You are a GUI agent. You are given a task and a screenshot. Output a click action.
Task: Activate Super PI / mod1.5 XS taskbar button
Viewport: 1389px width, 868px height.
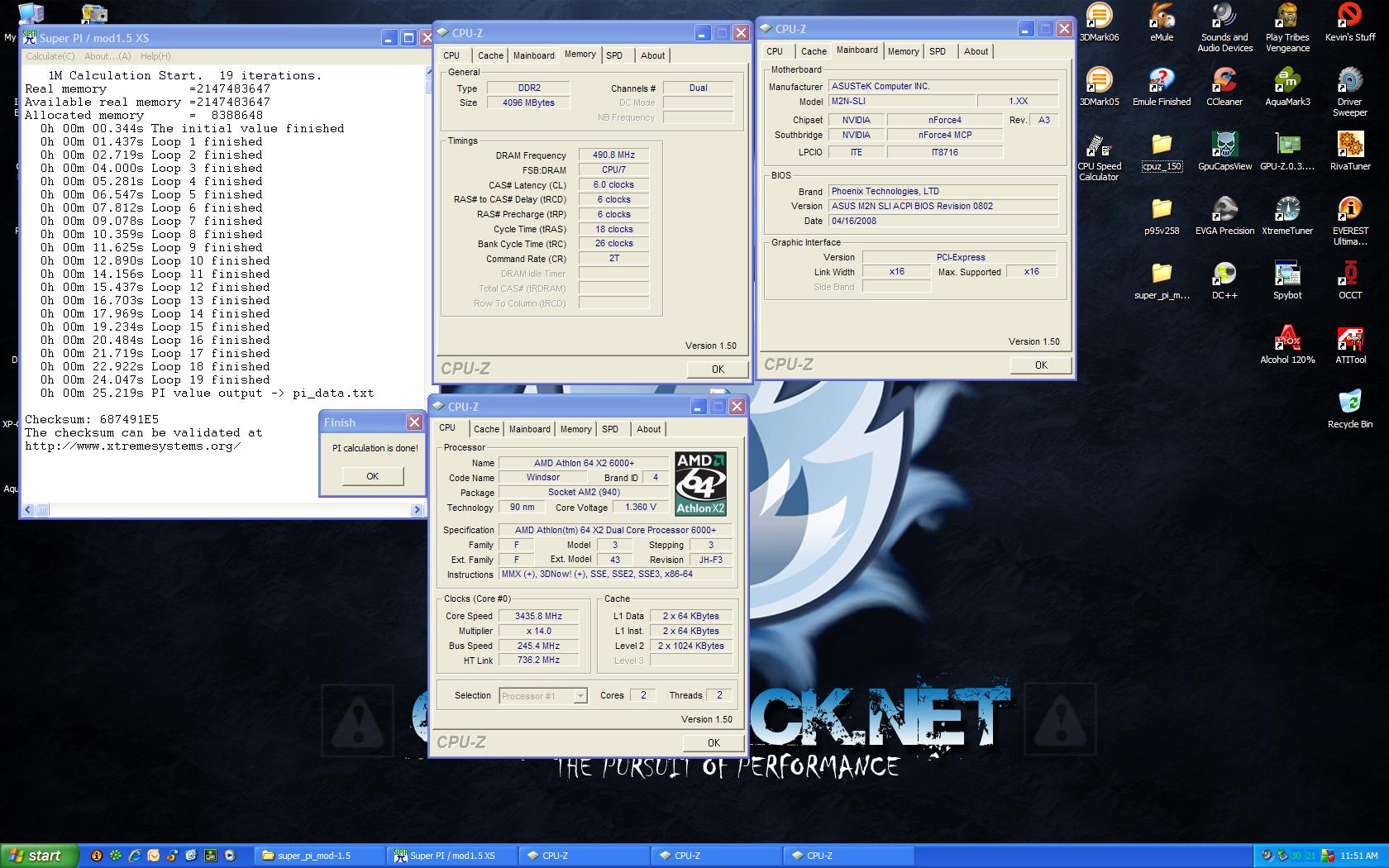452,856
